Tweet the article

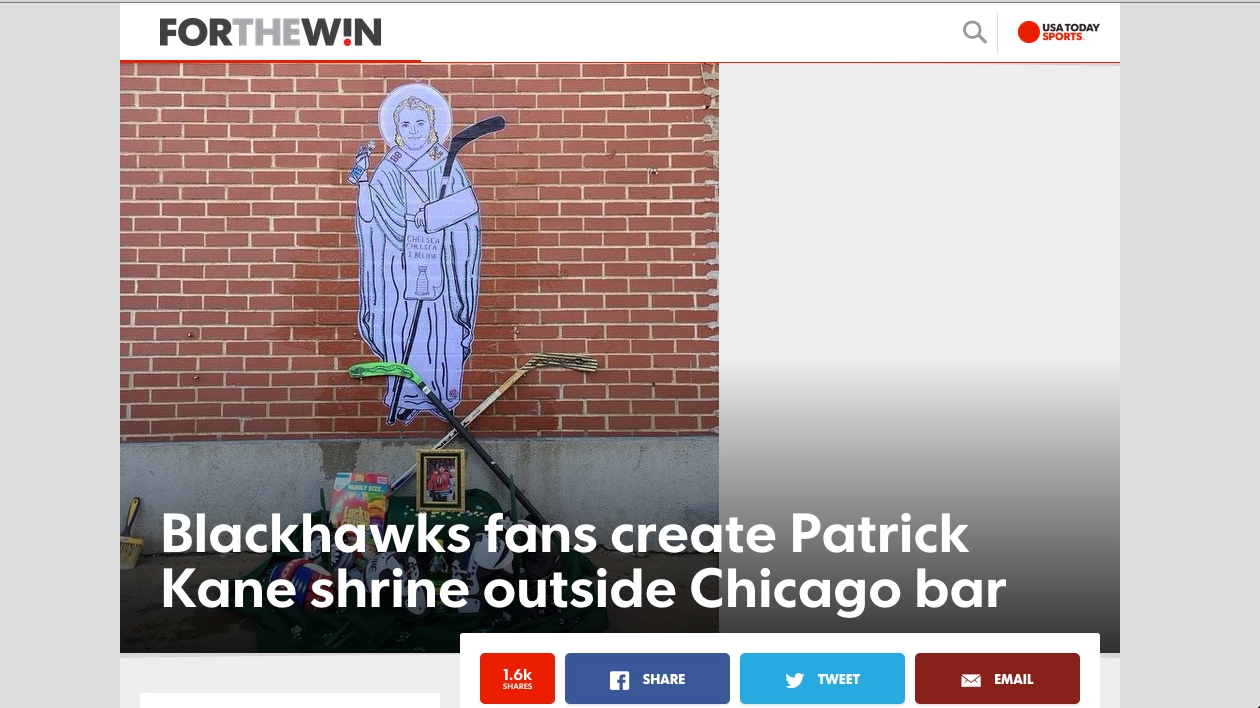pos(822,679)
